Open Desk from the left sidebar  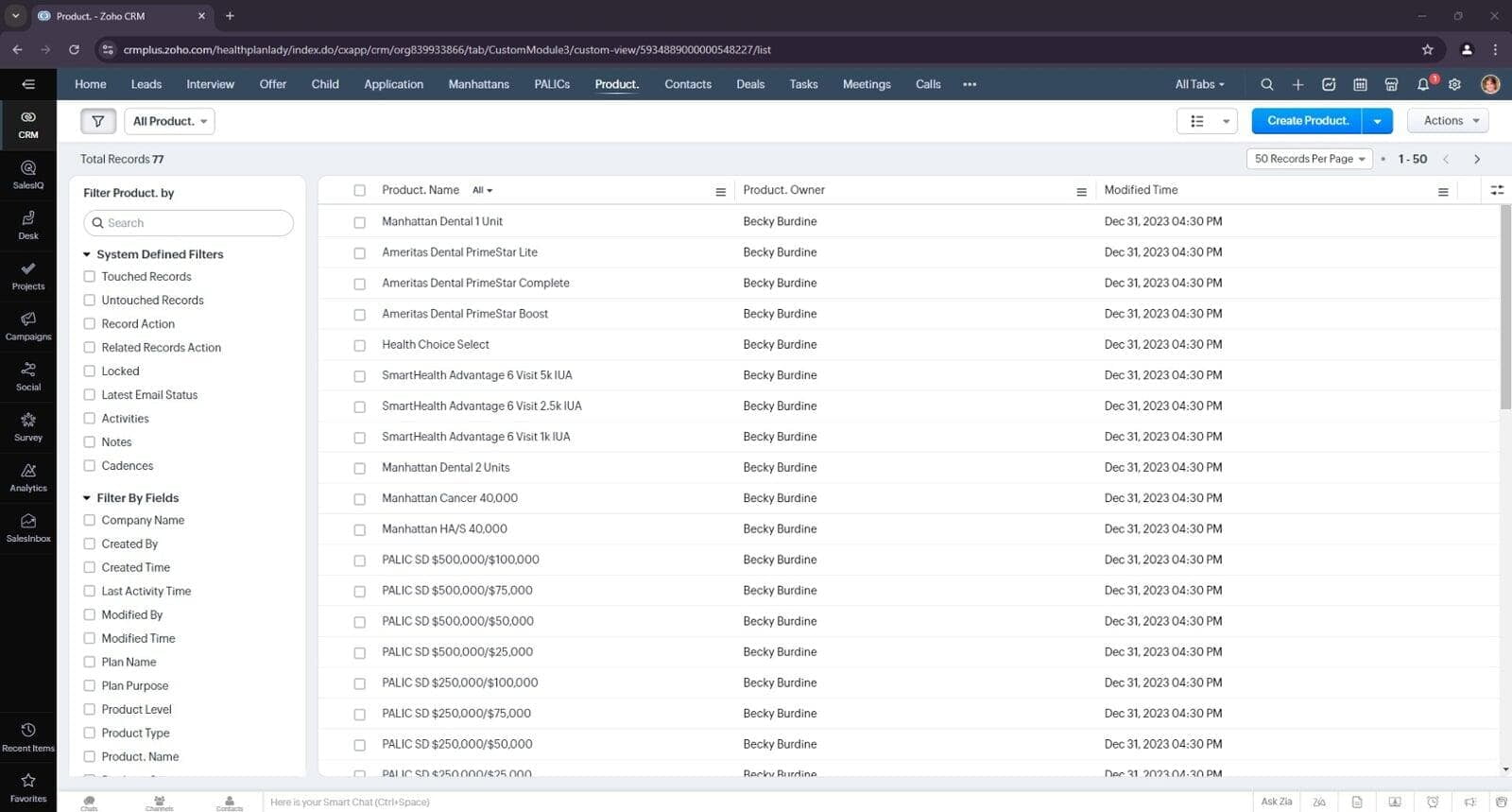tap(28, 225)
